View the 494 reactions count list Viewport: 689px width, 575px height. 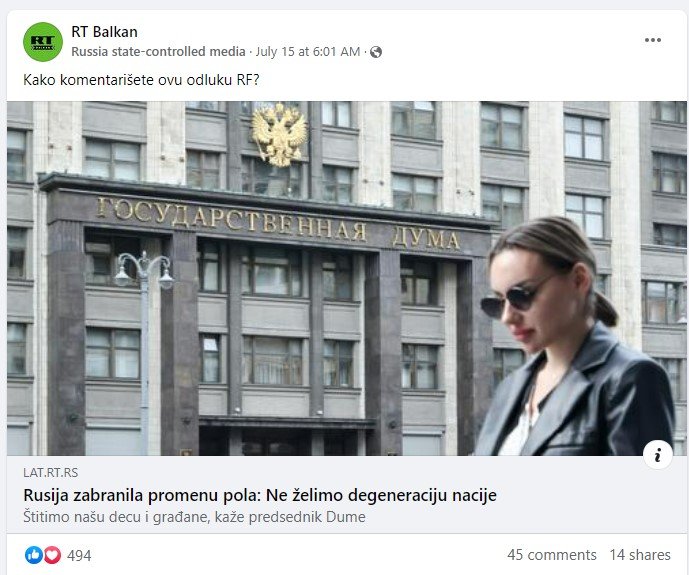point(79,556)
